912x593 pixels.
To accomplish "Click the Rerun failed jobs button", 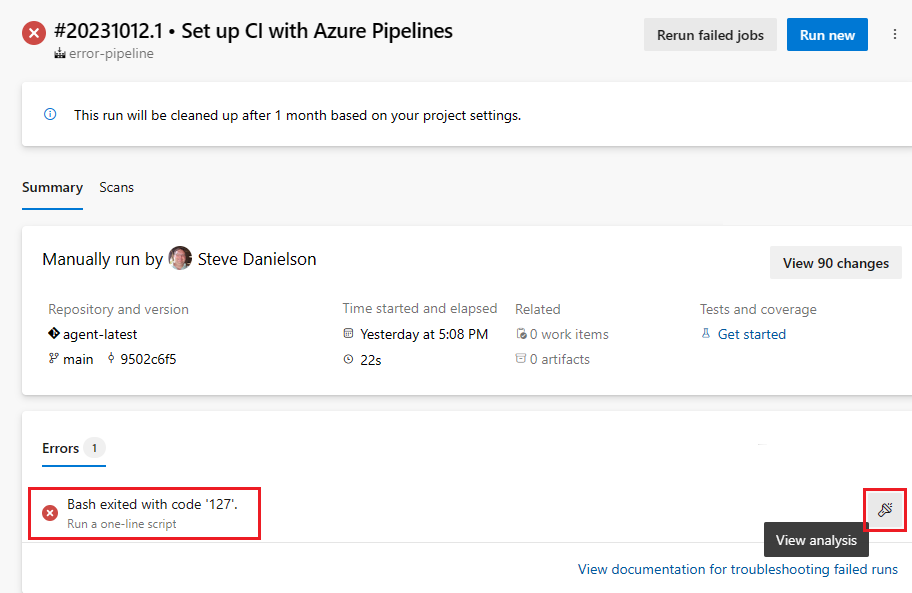I will coord(710,35).
